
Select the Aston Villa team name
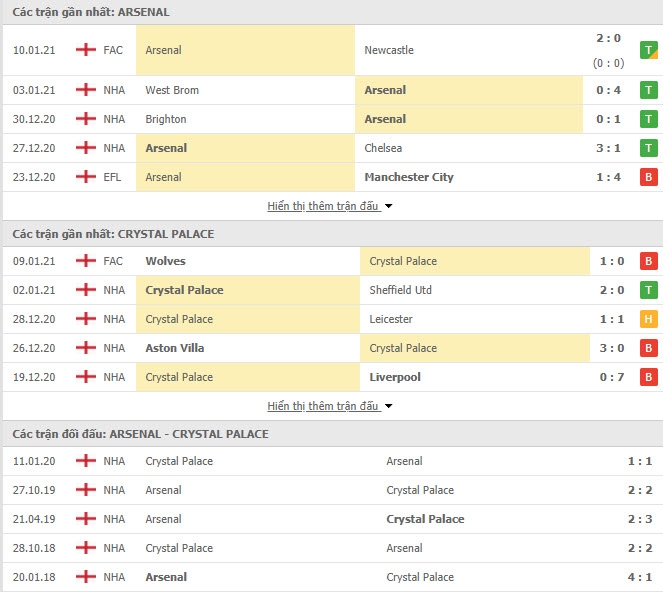pyautogui.click(x=175, y=348)
